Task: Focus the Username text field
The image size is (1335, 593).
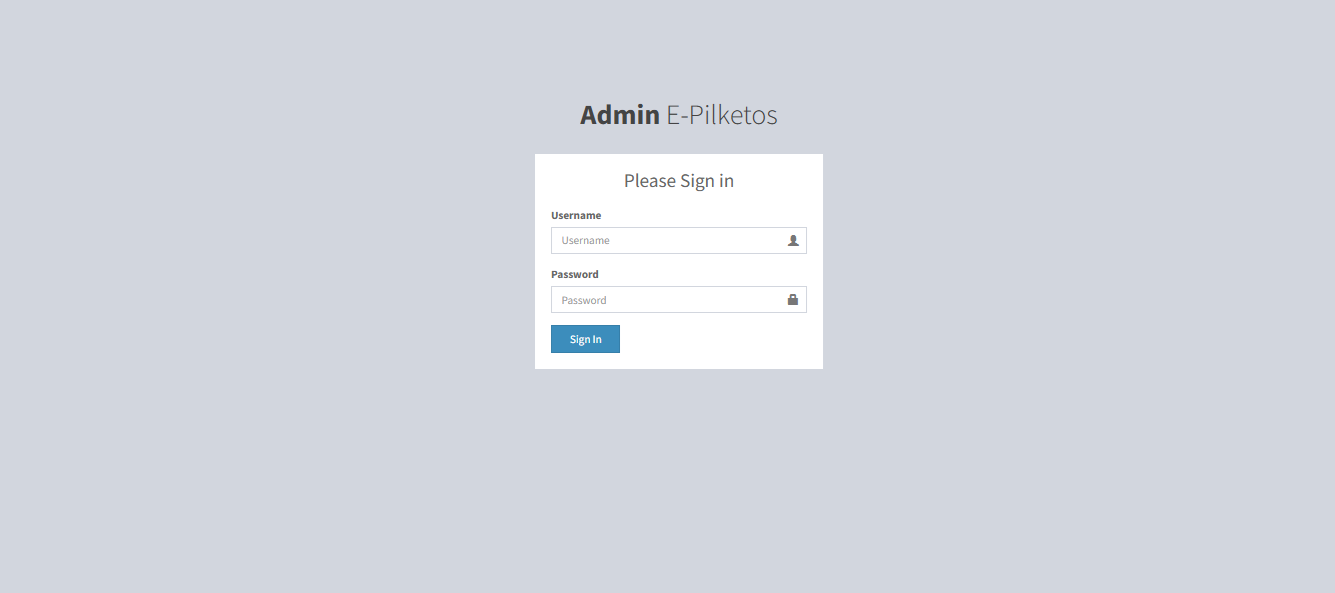Action: (x=678, y=240)
